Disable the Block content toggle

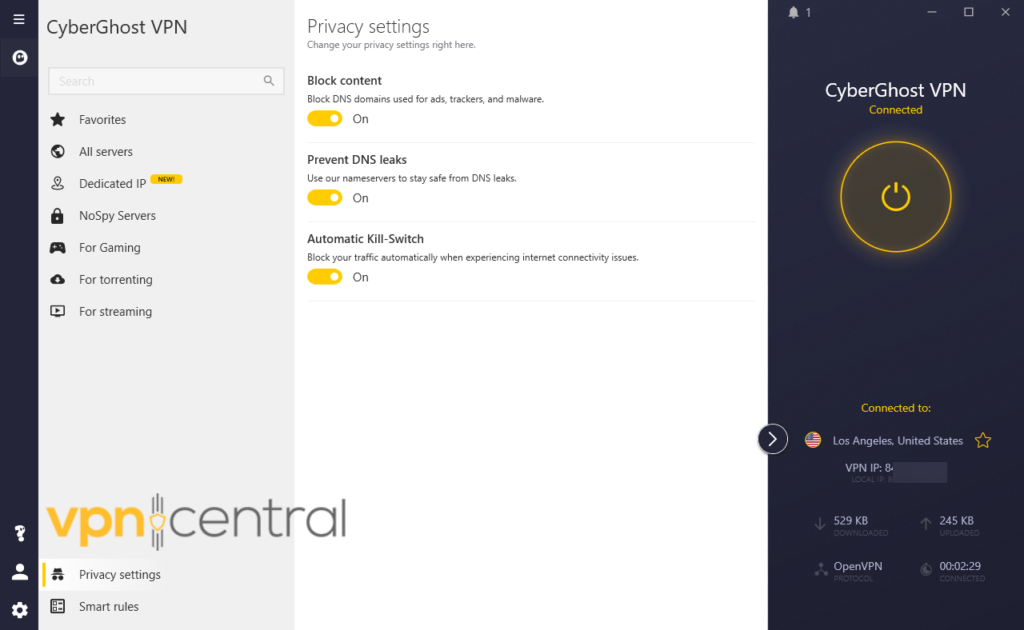(325, 119)
